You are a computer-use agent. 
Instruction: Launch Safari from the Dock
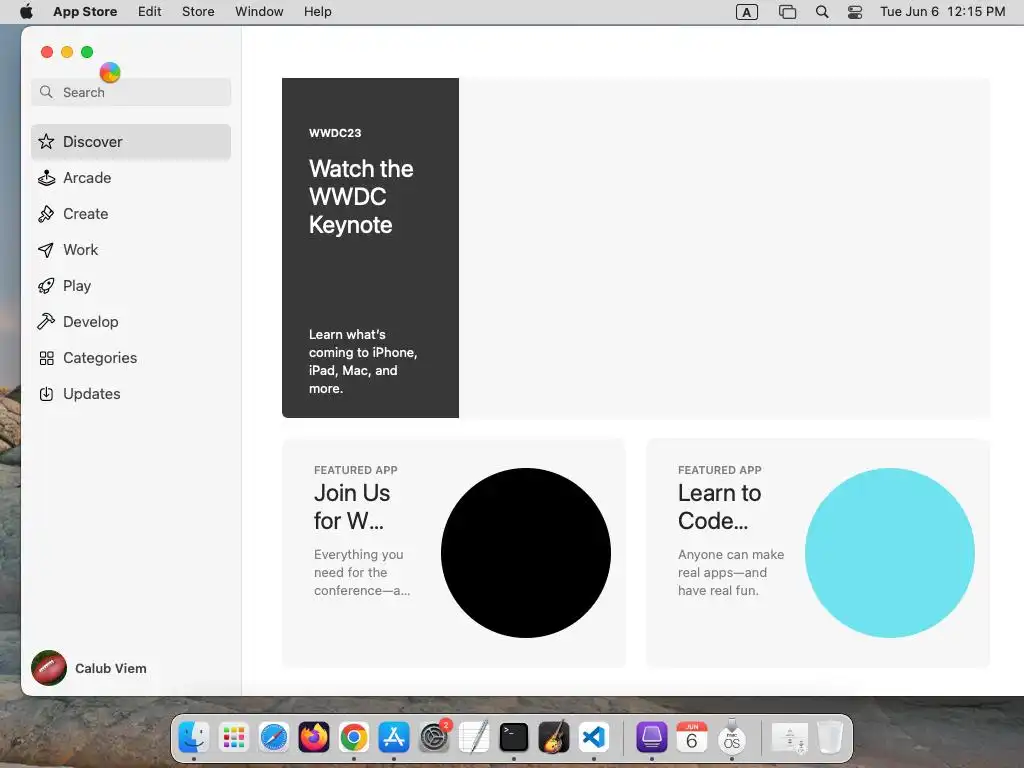point(274,737)
